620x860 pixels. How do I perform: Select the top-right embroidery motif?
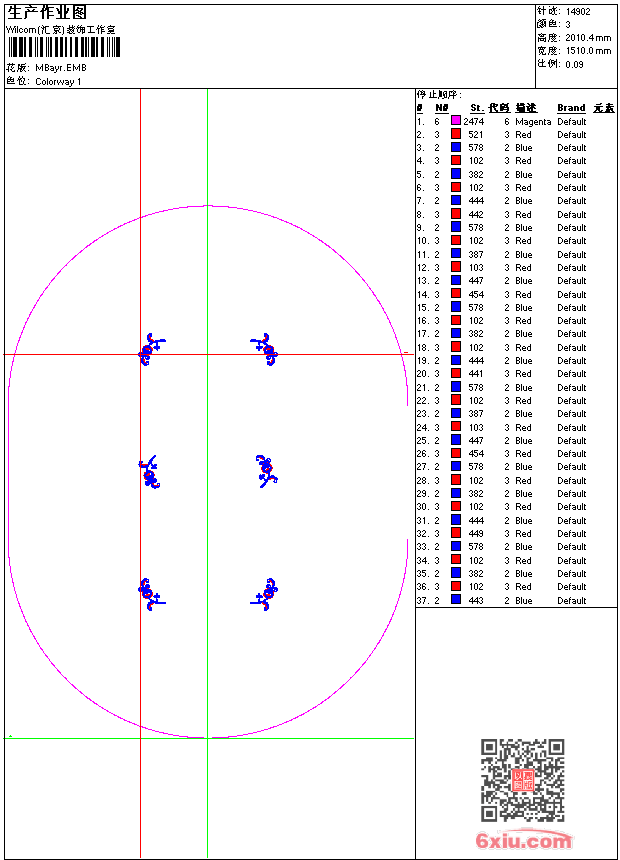265,348
